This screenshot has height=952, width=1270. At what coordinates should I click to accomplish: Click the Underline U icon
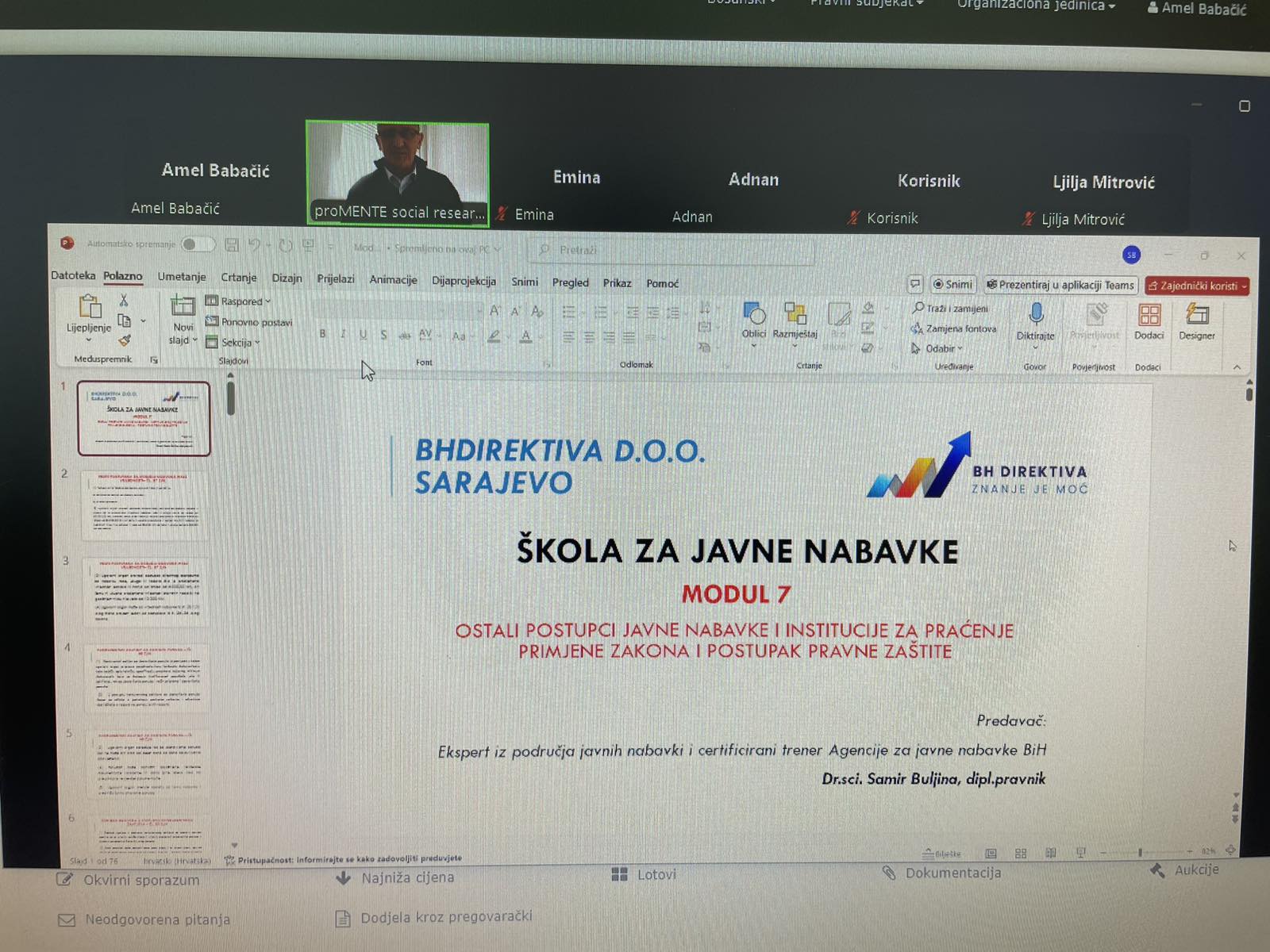tap(363, 335)
